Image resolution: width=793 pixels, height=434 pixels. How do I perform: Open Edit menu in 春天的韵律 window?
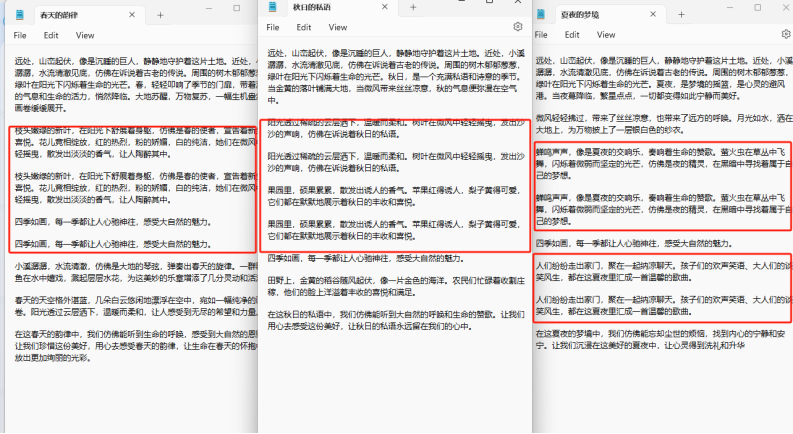pyautogui.click(x=51, y=35)
